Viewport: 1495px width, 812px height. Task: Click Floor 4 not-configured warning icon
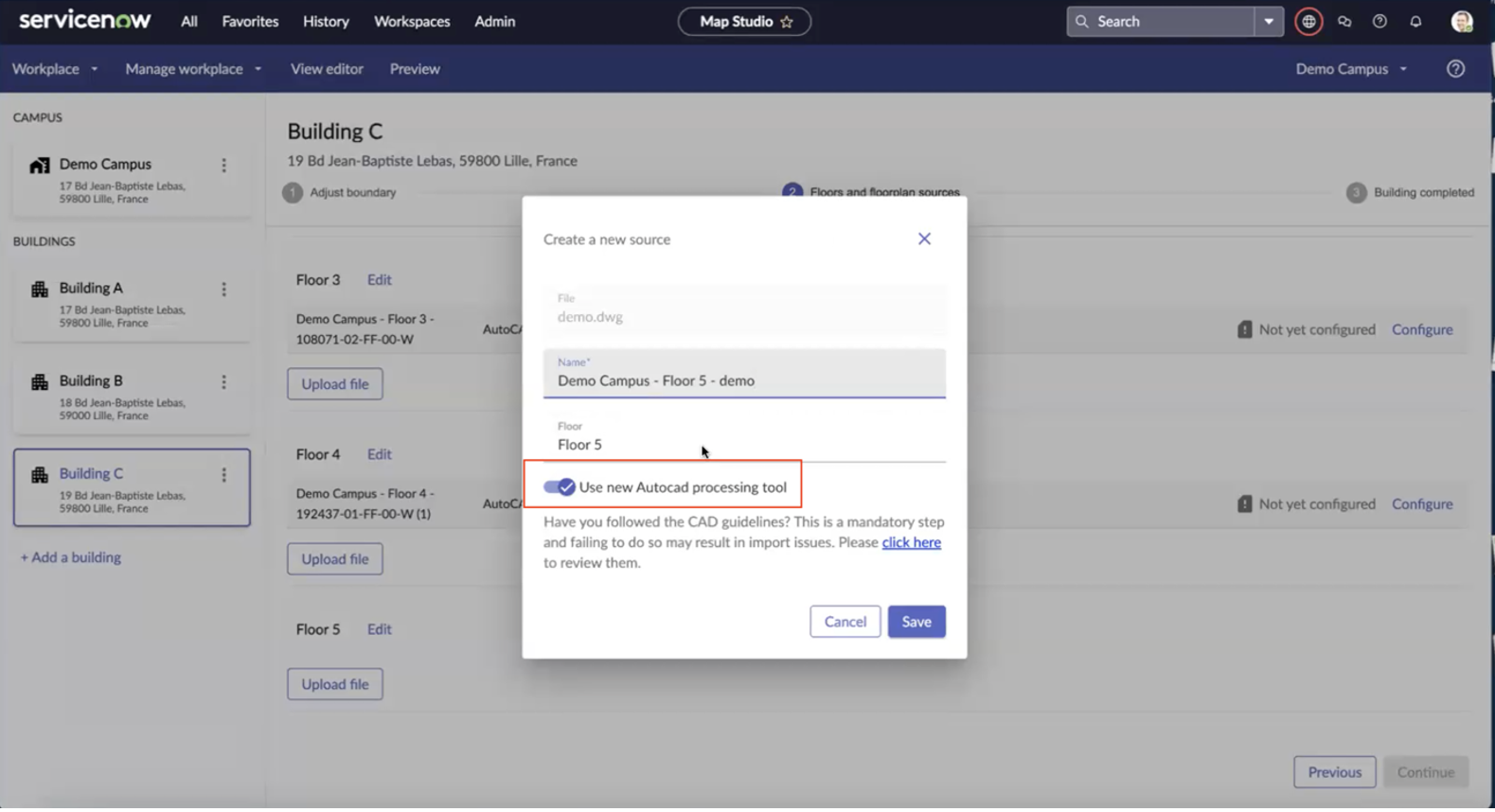click(1244, 503)
